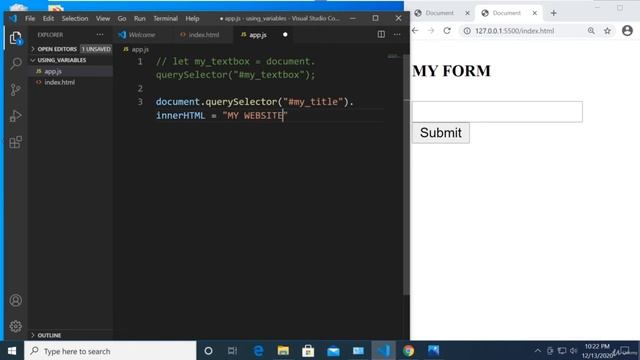Click the site info icon in address bar
The height and width of the screenshot is (360, 640).
(x=467, y=31)
